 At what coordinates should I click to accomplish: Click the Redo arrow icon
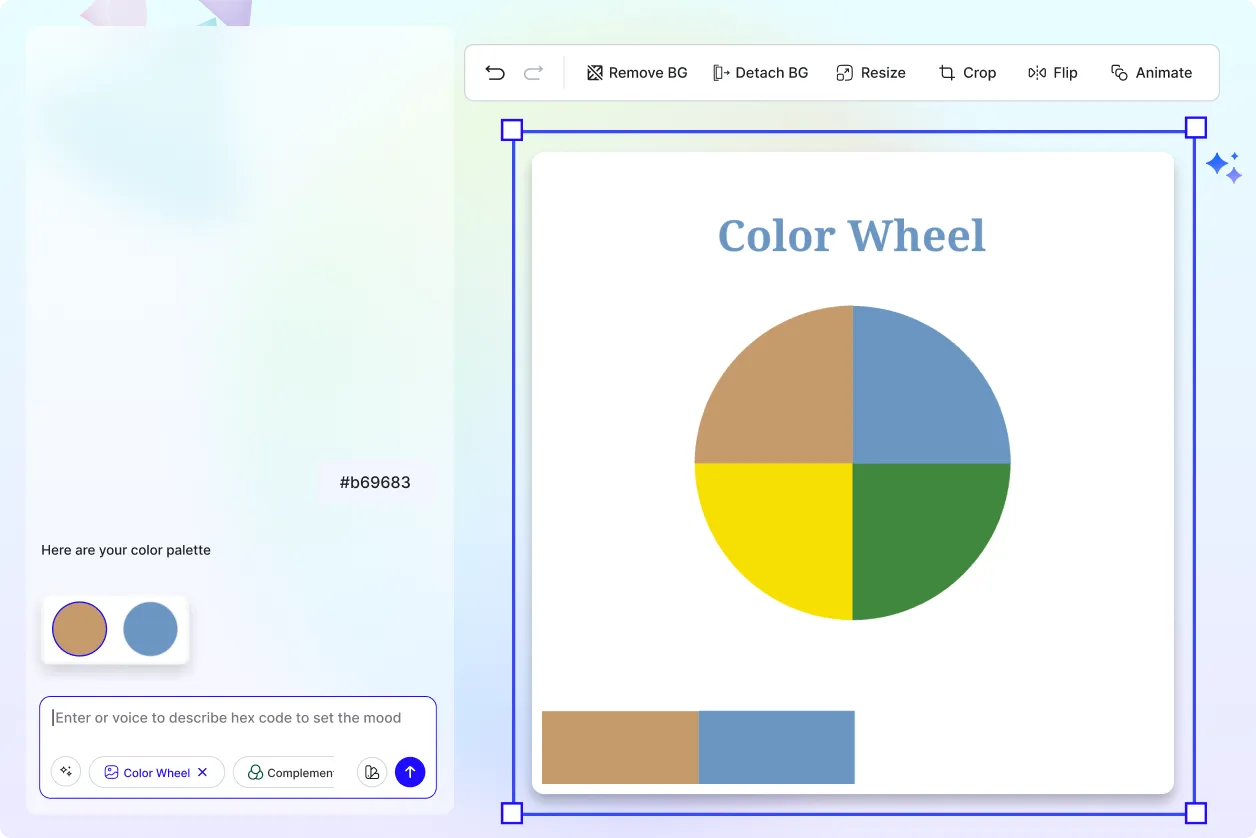point(533,72)
